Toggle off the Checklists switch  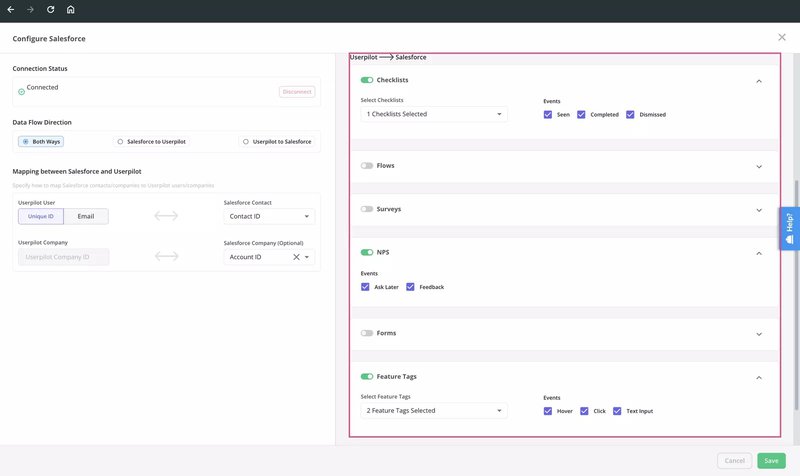(x=367, y=80)
